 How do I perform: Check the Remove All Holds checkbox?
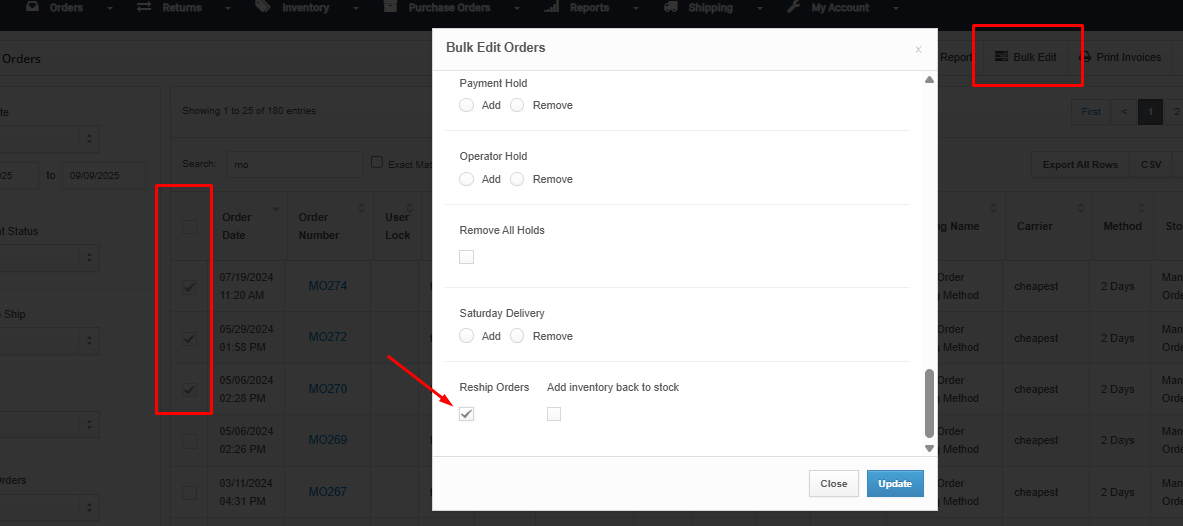point(466,257)
